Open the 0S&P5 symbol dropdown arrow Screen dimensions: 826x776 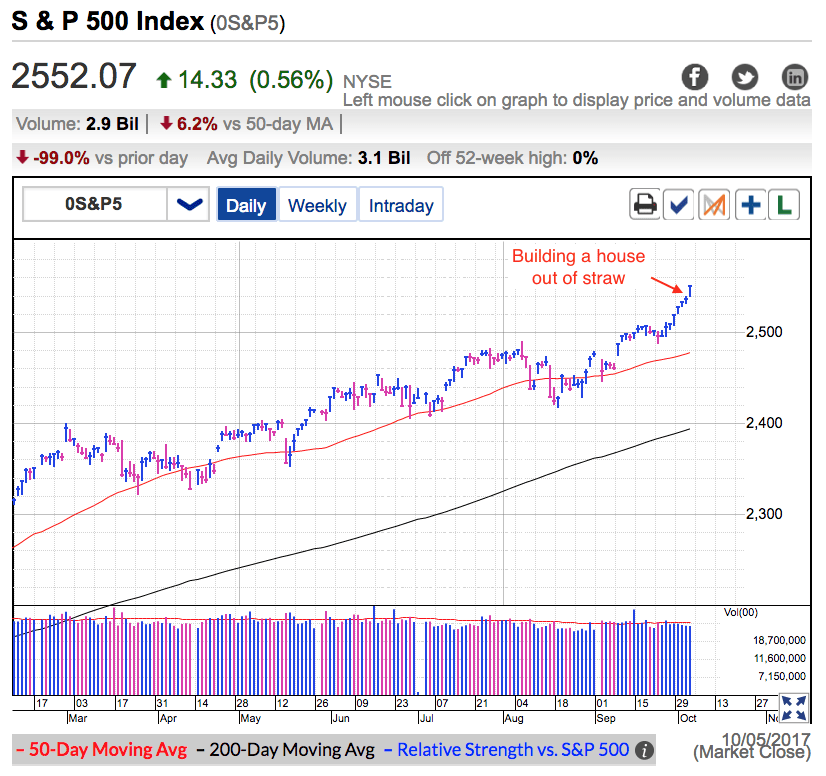pos(189,204)
